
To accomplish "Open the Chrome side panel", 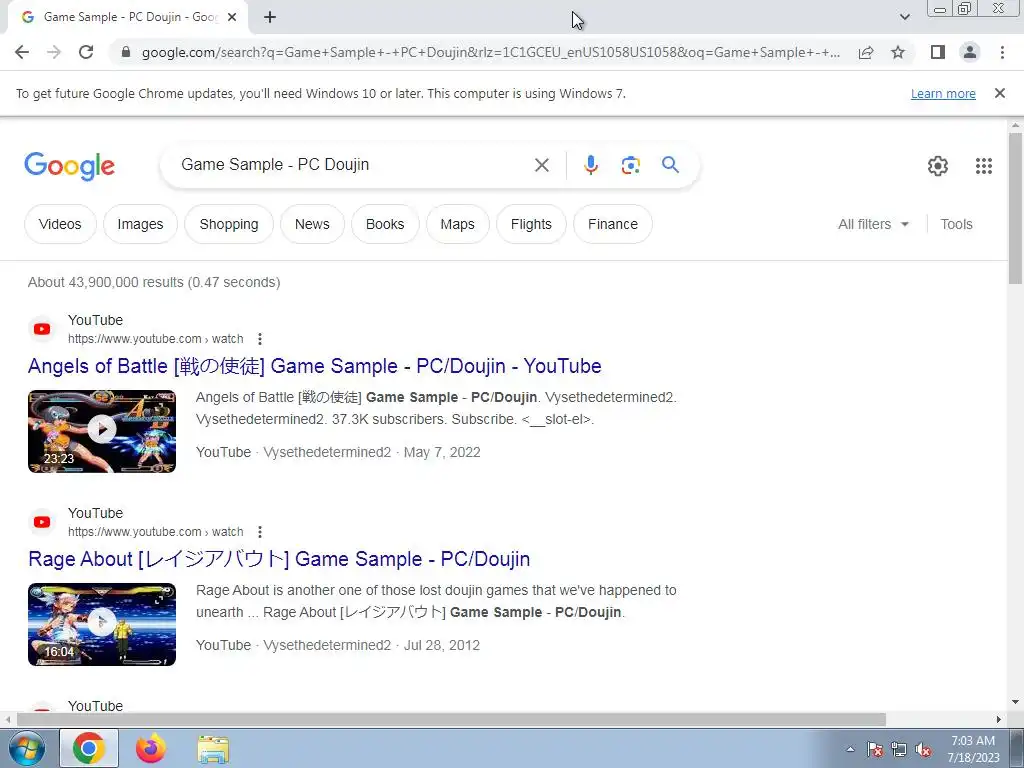I will point(938,52).
